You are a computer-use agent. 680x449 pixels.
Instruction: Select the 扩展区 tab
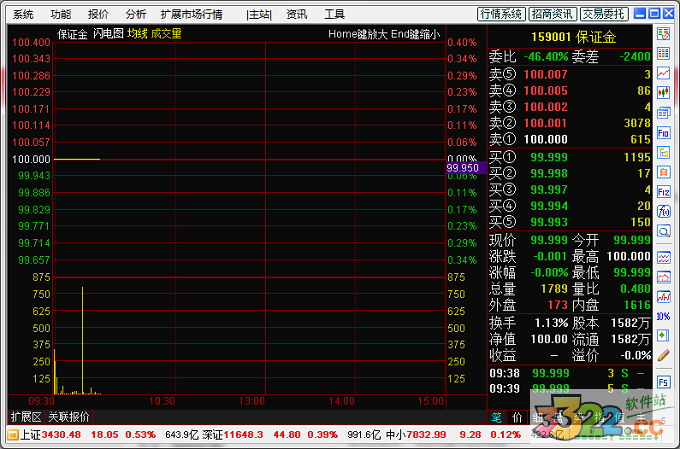pyautogui.click(x=26, y=417)
